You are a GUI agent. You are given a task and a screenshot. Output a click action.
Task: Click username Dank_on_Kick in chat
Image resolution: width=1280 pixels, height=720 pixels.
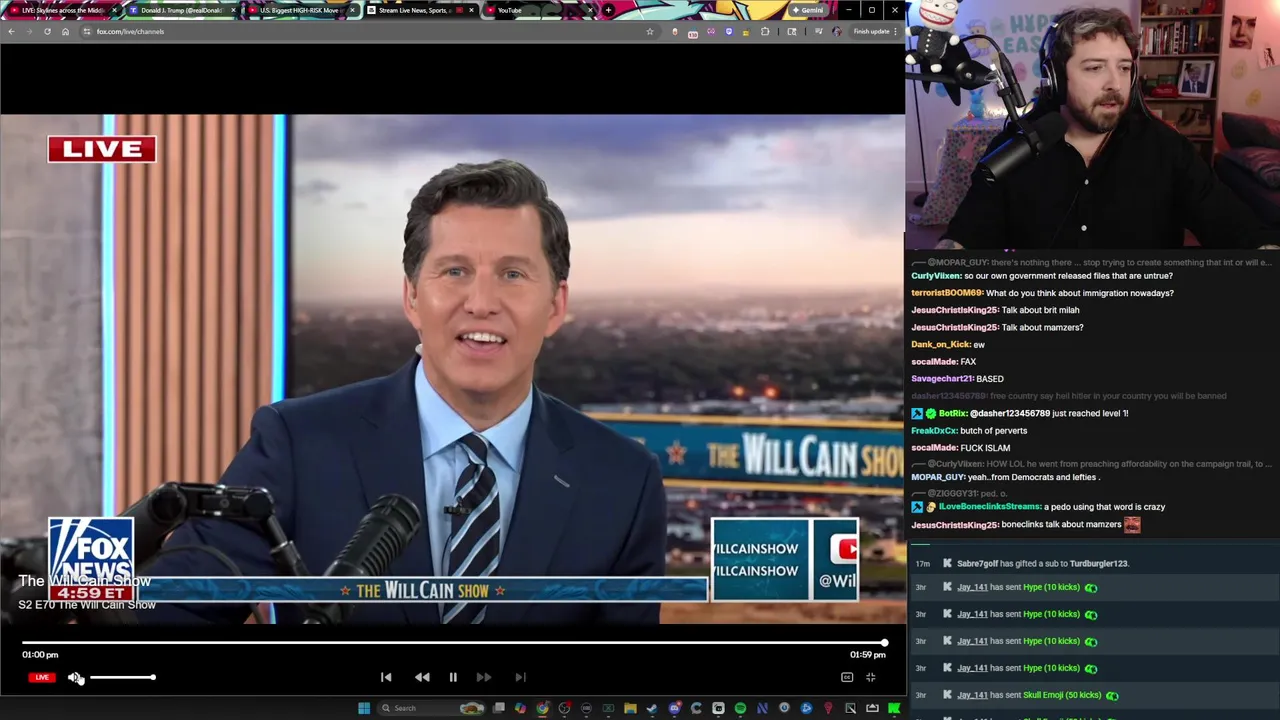coord(940,344)
